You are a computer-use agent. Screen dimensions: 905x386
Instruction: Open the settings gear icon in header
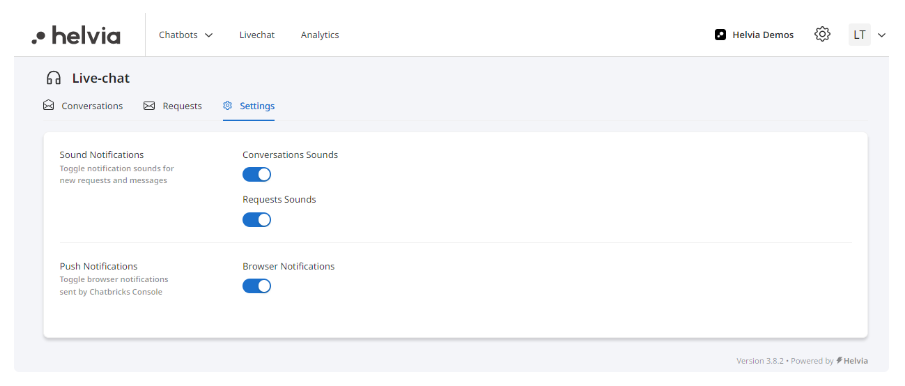tap(822, 35)
